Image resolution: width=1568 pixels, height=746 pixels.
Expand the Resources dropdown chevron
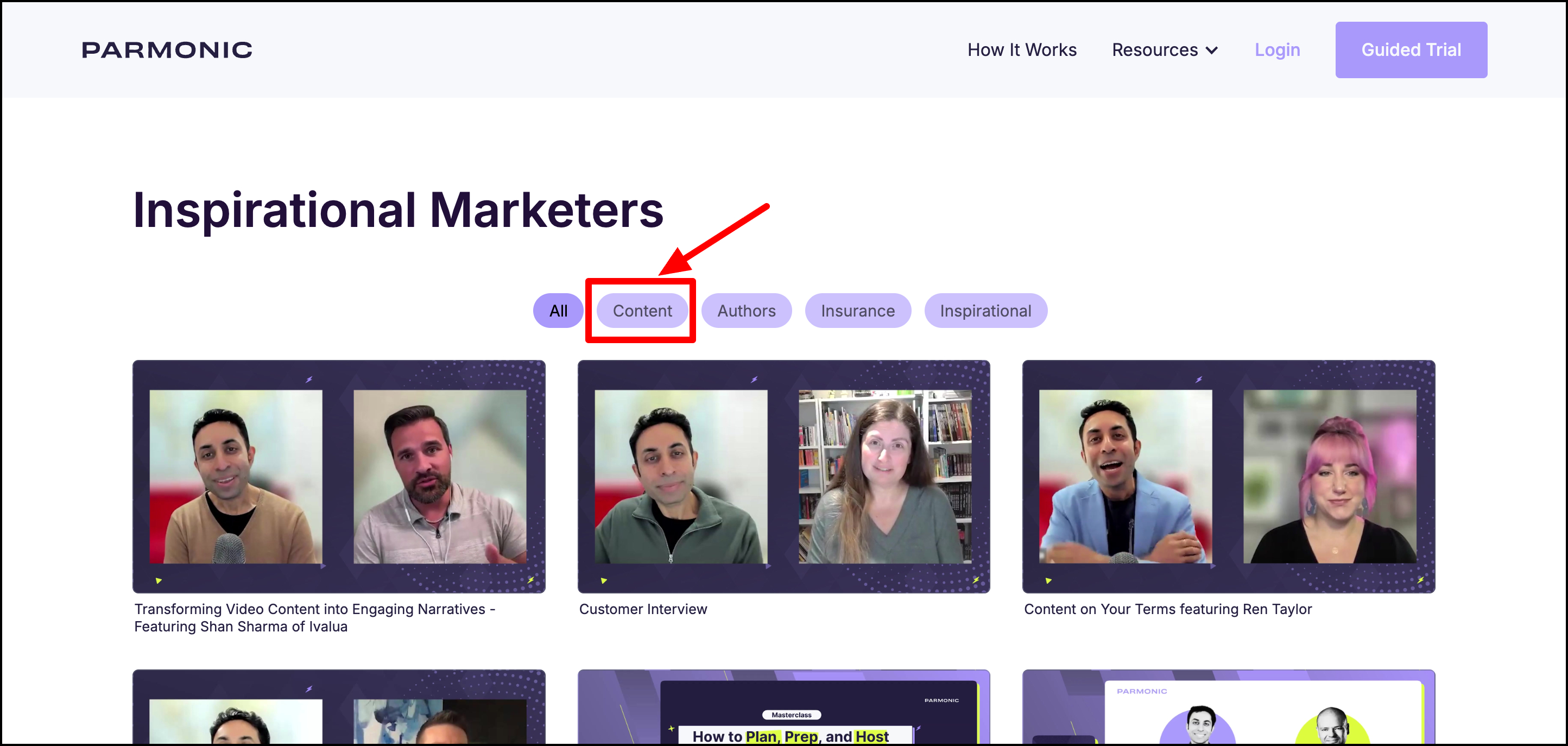pos(1211,50)
